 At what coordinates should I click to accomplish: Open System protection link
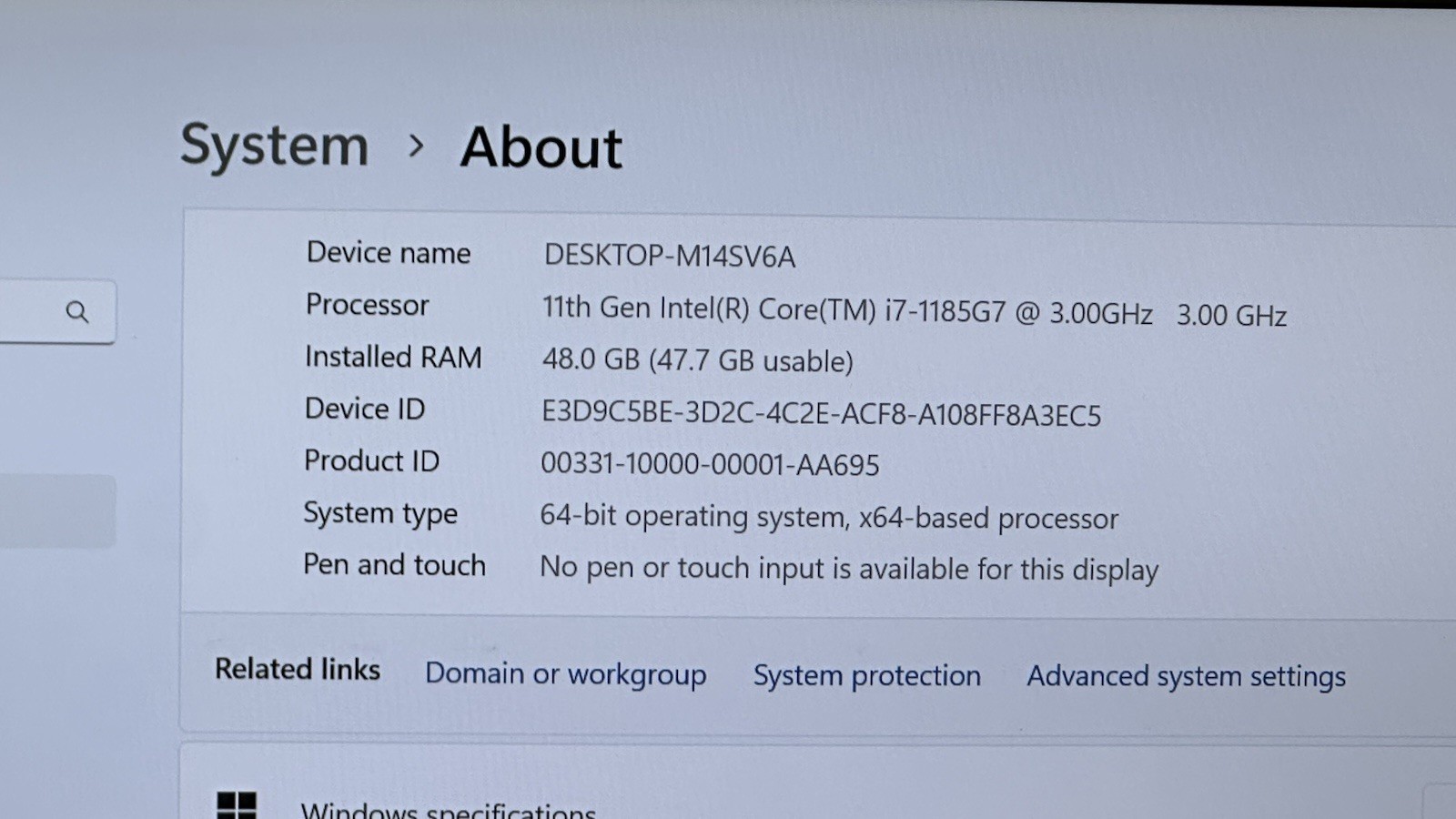tap(866, 676)
